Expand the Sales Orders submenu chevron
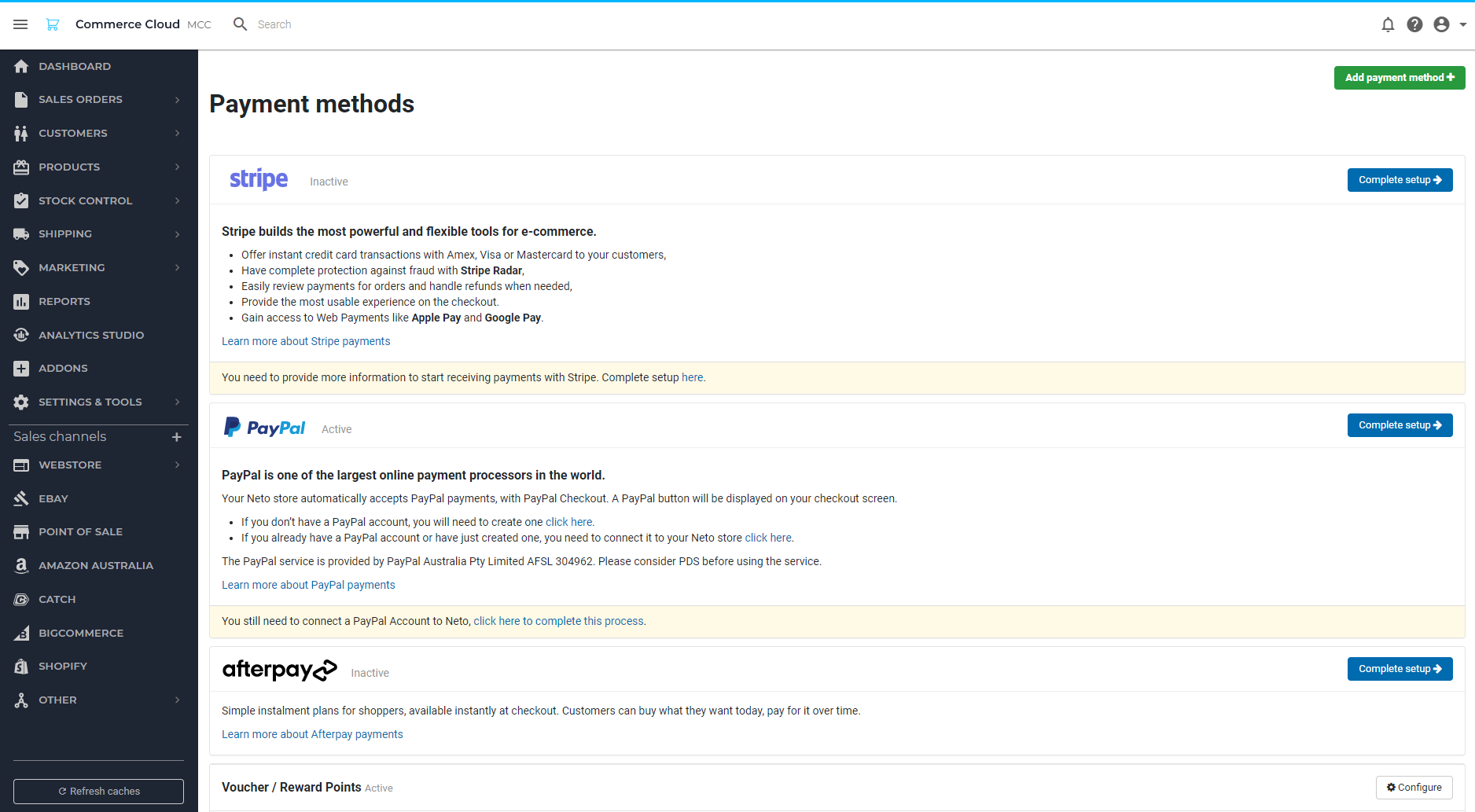The image size is (1475, 812). pos(178,100)
